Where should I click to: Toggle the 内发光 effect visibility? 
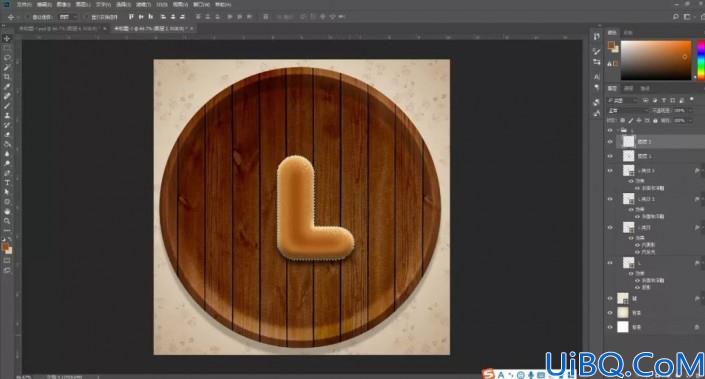tap(638, 252)
